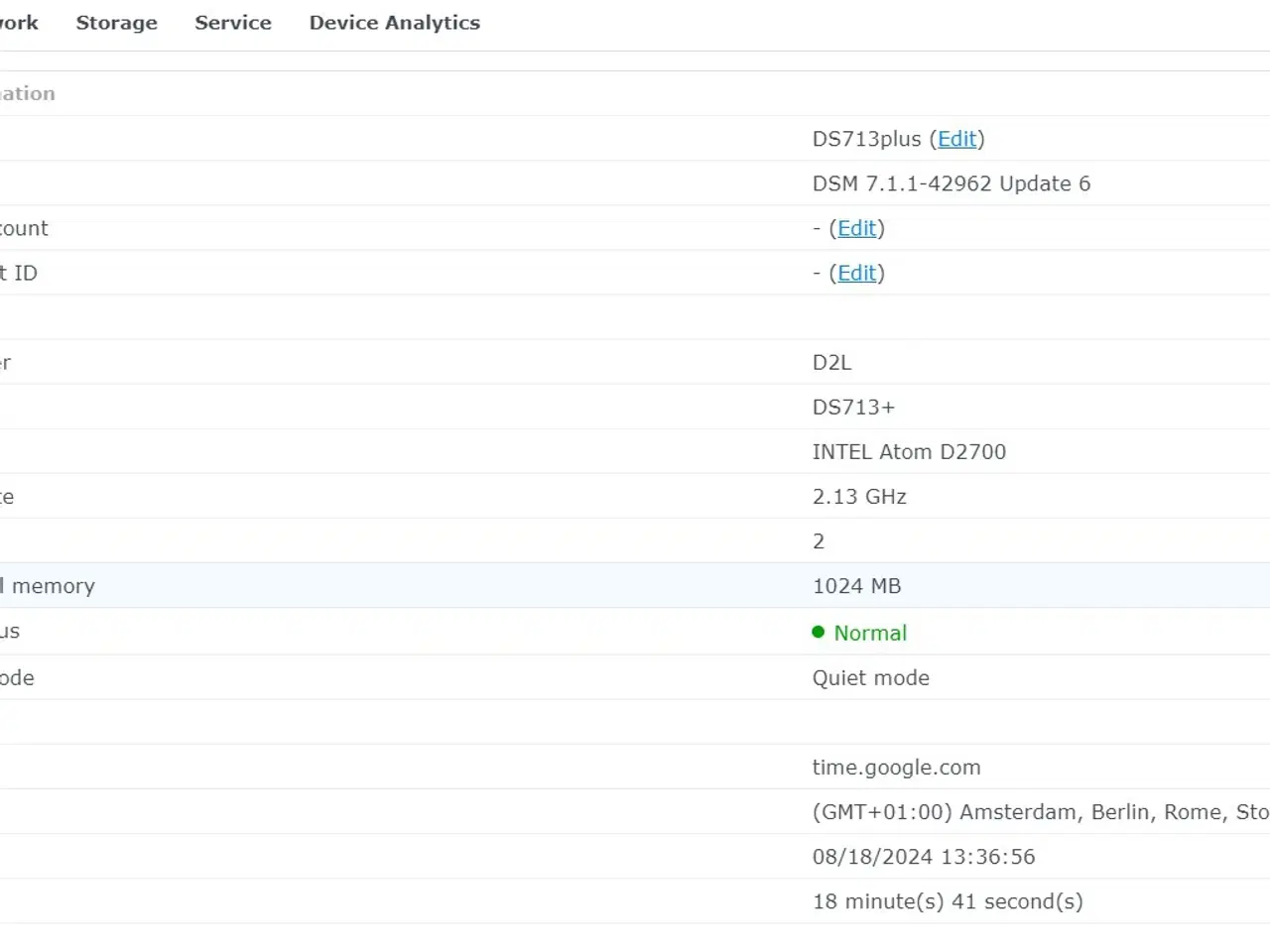The width and height of the screenshot is (1270, 952).
Task: Click Edit link in the account row
Action: click(x=857, y=228)
